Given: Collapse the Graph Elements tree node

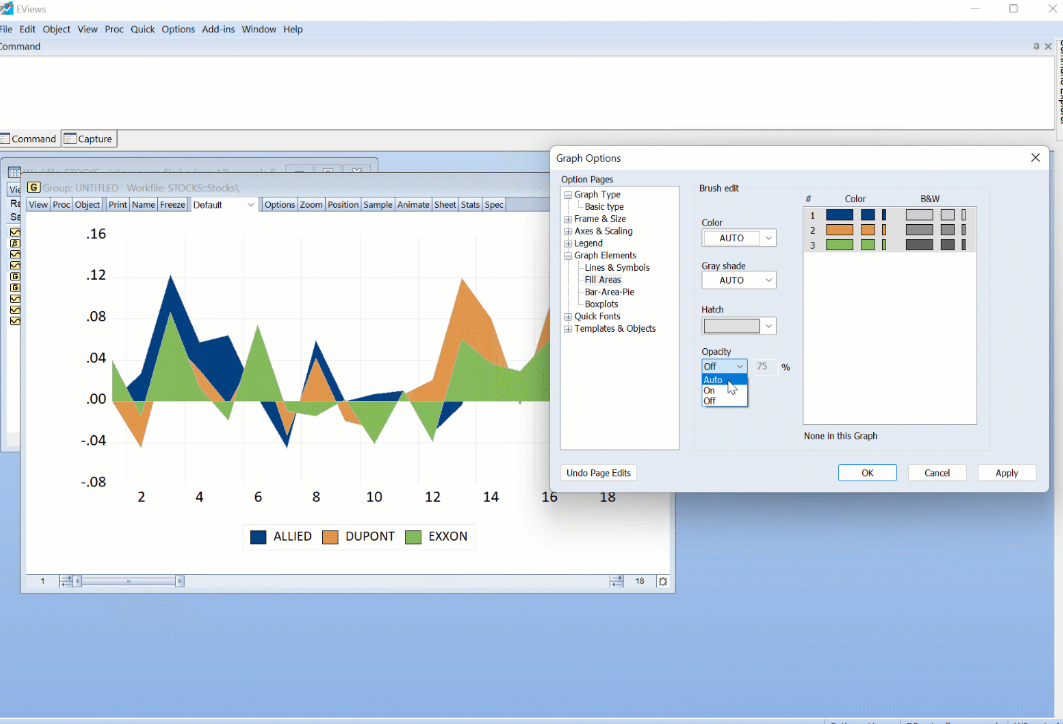Looking at the screenshot, I should [x=568, y=256].
